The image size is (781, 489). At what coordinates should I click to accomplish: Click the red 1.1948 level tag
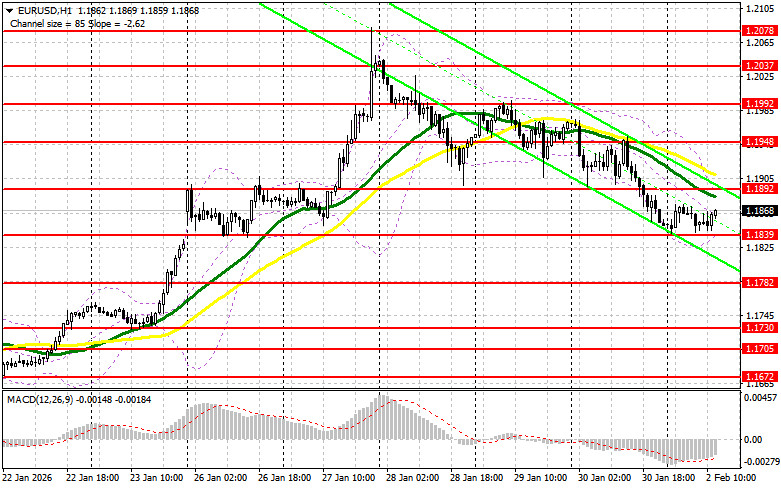pyautogui.click(x=760, y=142)
